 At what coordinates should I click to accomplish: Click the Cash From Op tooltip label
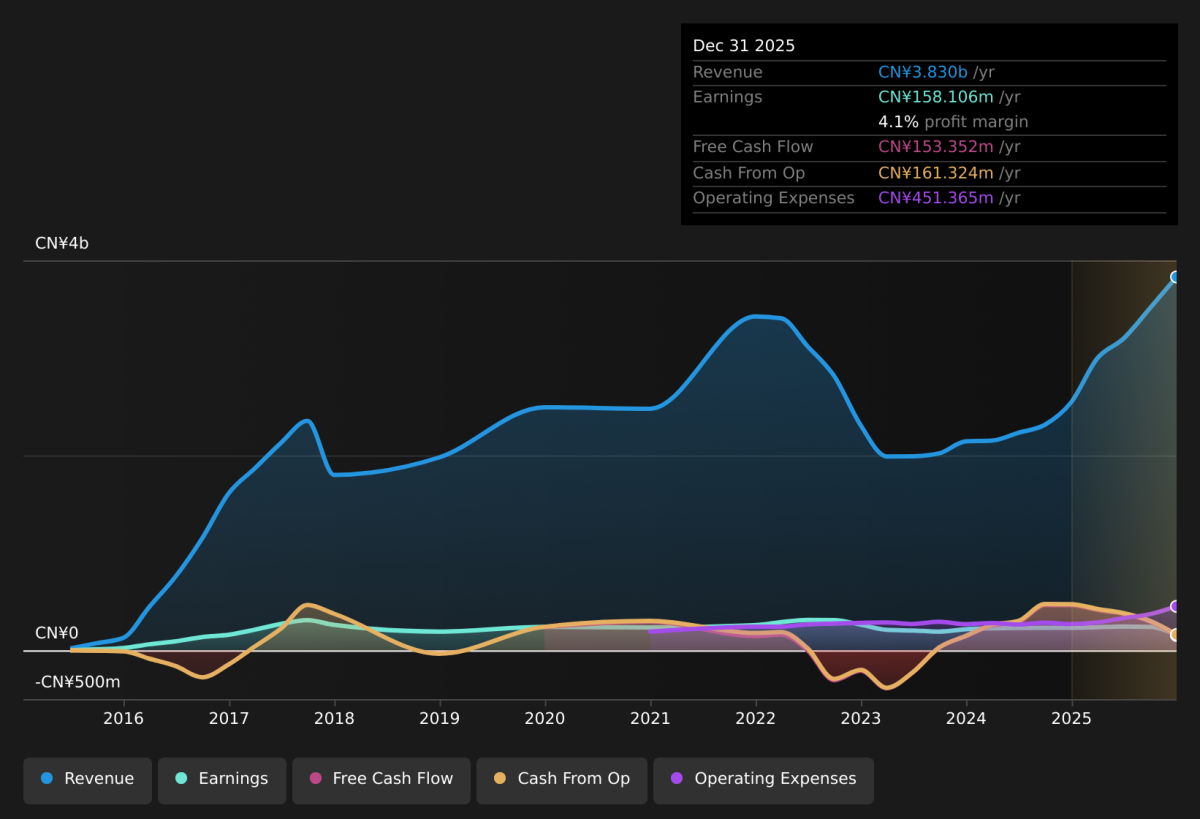click(749, 173)
